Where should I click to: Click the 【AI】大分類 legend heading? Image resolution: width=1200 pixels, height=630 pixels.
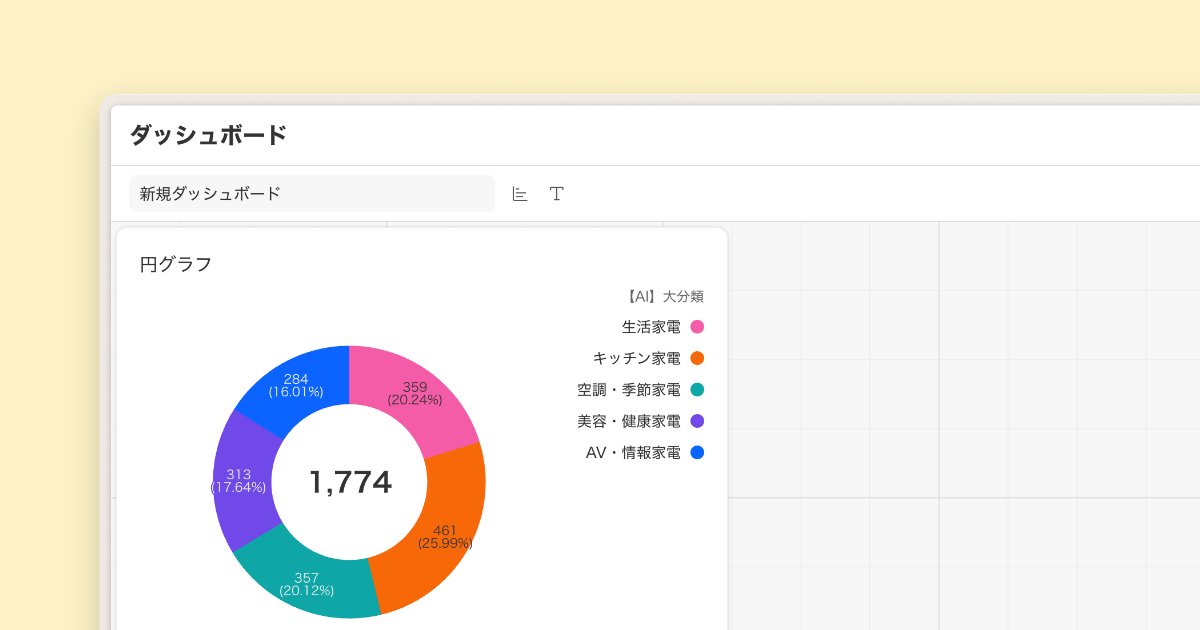pyautogui.click(x=664, y=296)
